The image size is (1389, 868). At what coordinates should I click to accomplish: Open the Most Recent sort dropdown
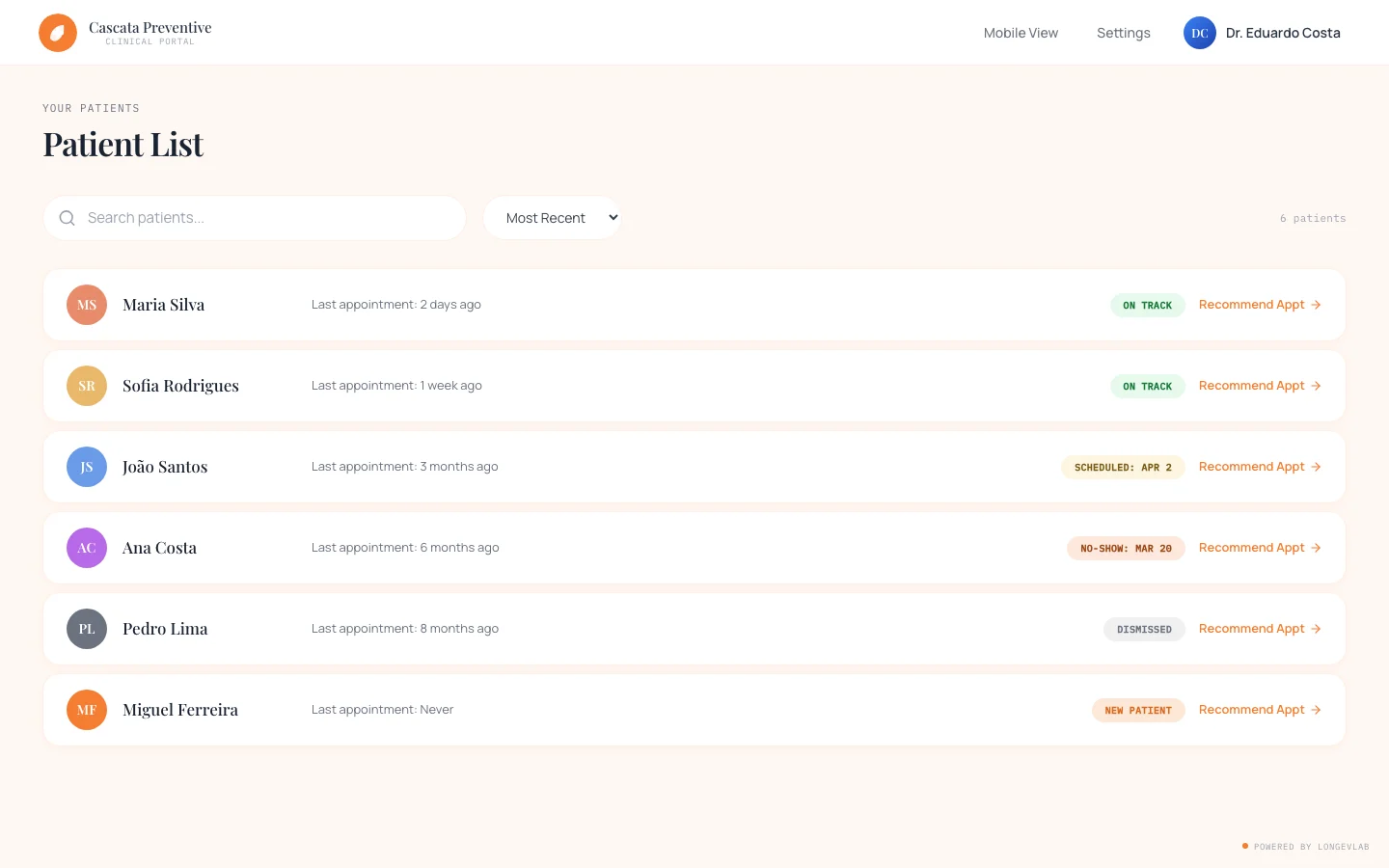[x=553, y=218]
